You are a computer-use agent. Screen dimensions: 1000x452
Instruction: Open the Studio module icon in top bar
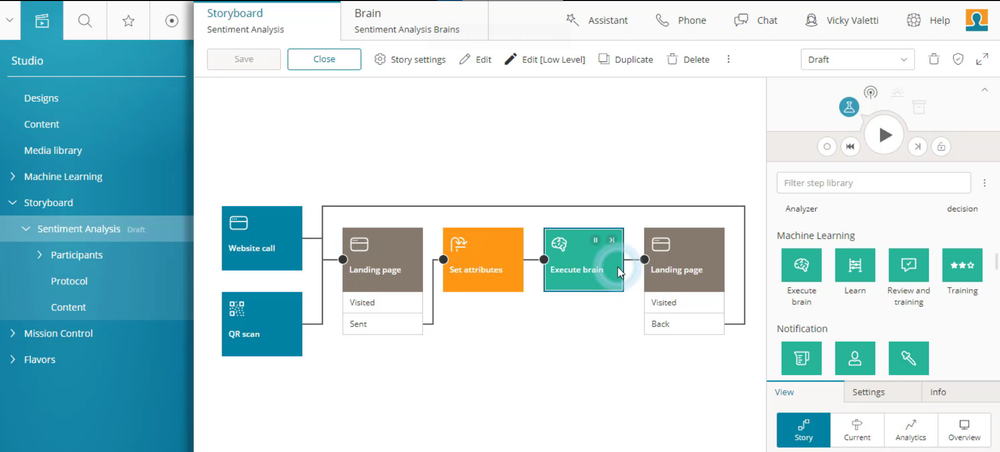pyautogui.click(x=41, y=20)
